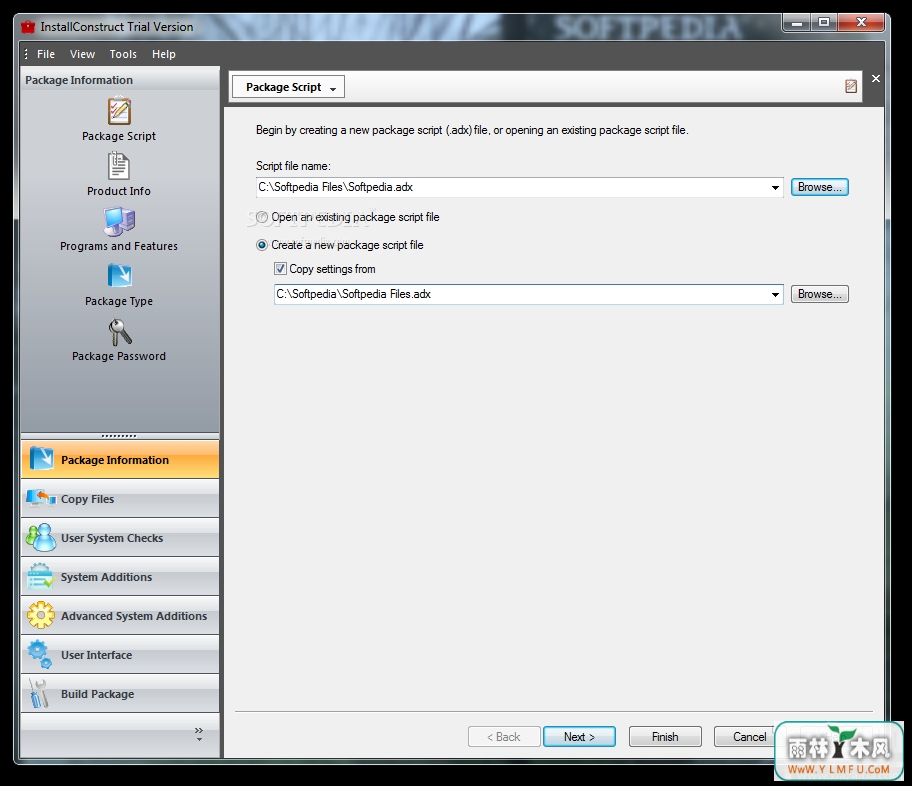Open the Package Script dropdown header
912x786 pixels.
[x=288, y=87]
